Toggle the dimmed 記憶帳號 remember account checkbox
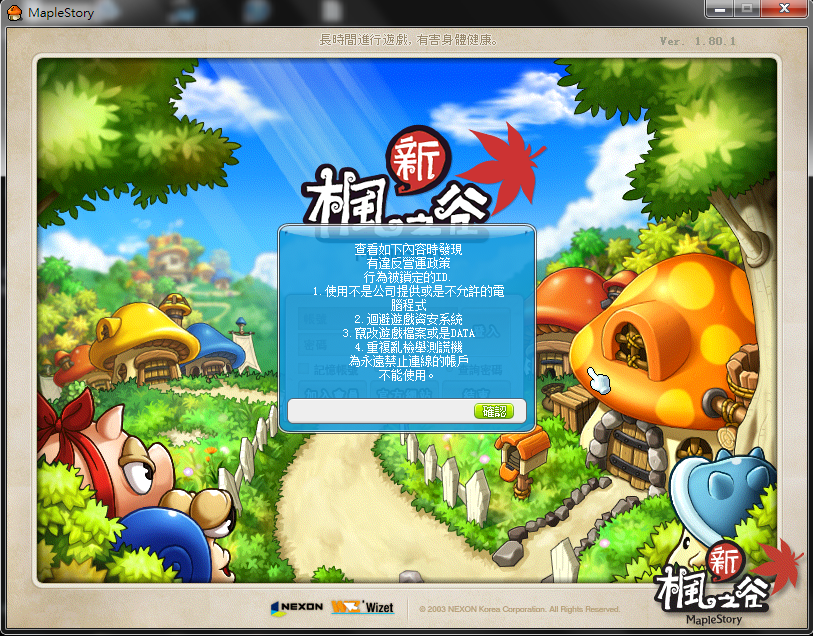The image size is (813, 636). coord(304,369)
